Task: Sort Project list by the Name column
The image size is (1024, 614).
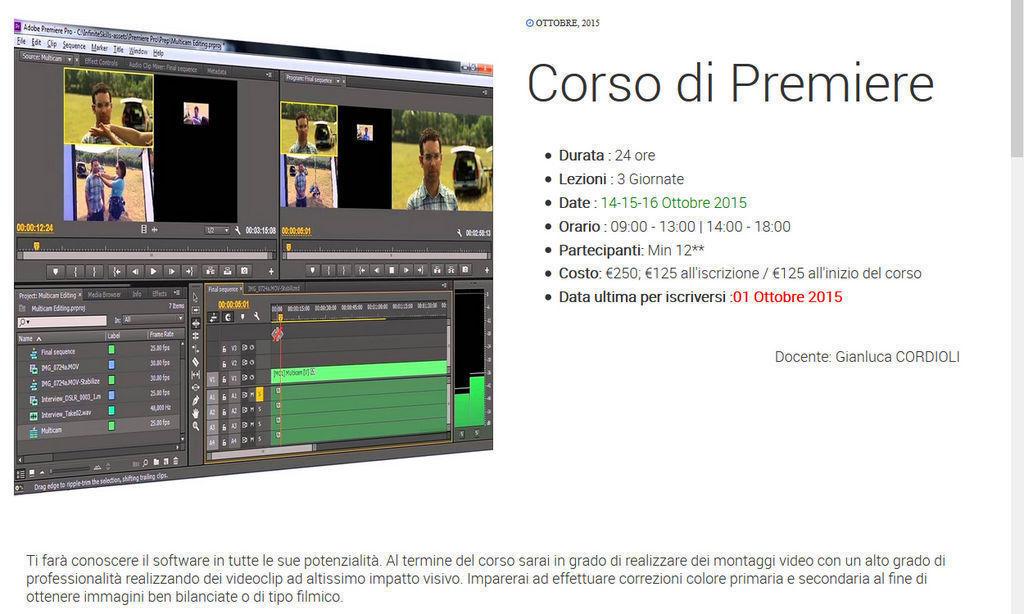Action: pos(30,338)
